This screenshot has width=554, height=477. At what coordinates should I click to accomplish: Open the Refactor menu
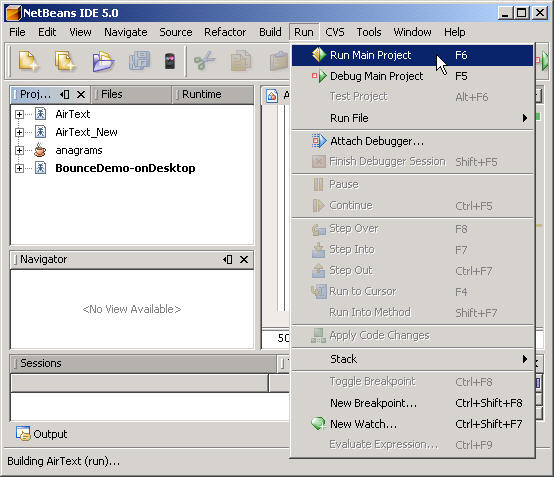225,32
